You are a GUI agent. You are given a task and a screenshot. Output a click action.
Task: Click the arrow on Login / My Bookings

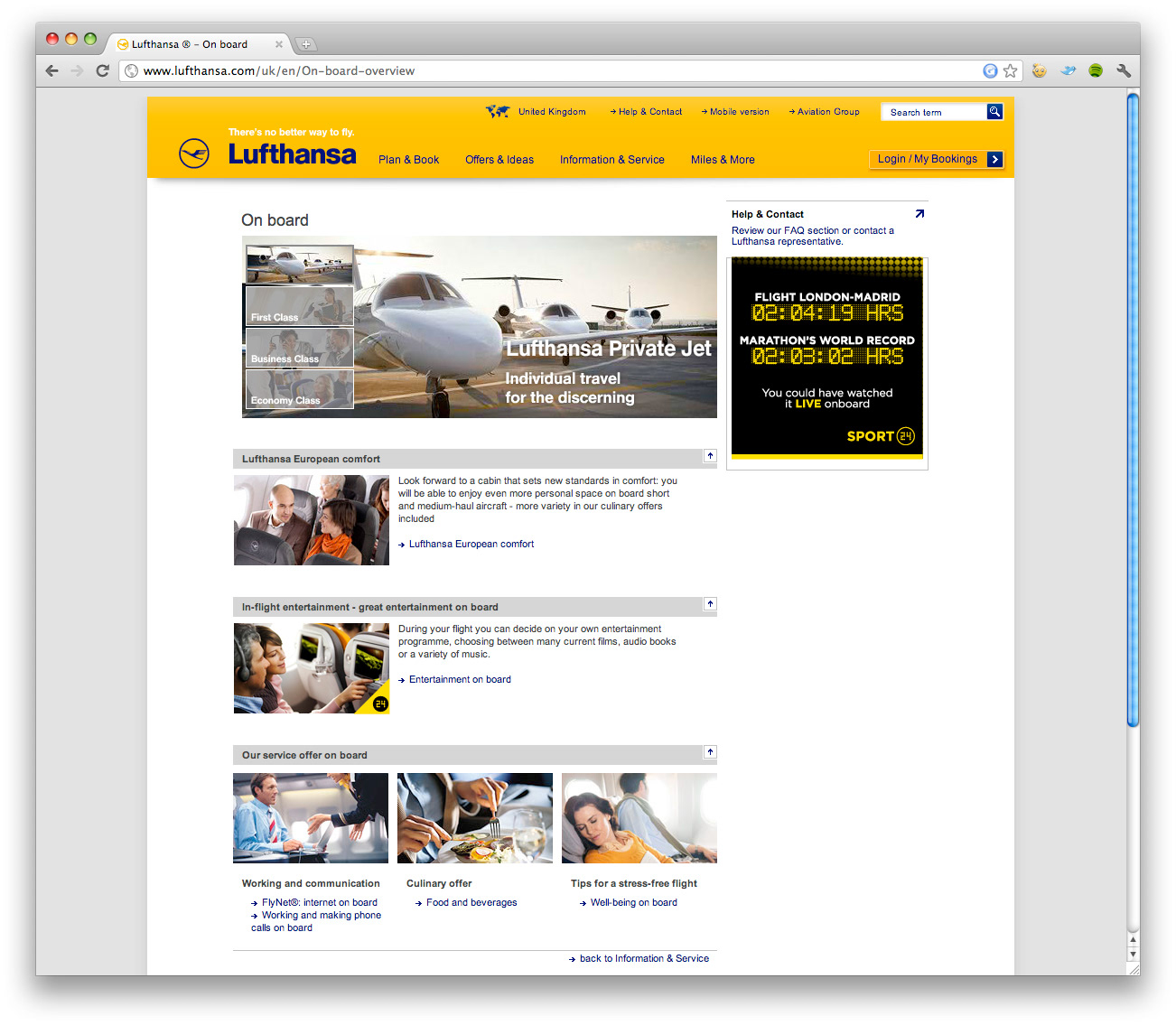point(994,159)
